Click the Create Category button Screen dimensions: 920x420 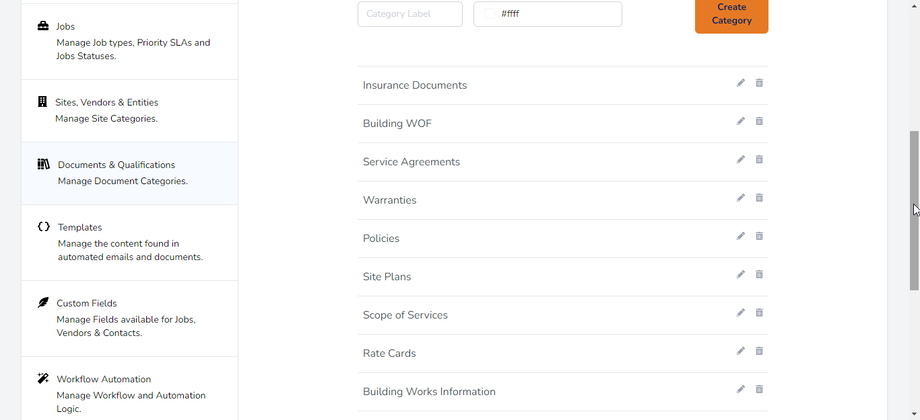732,14
